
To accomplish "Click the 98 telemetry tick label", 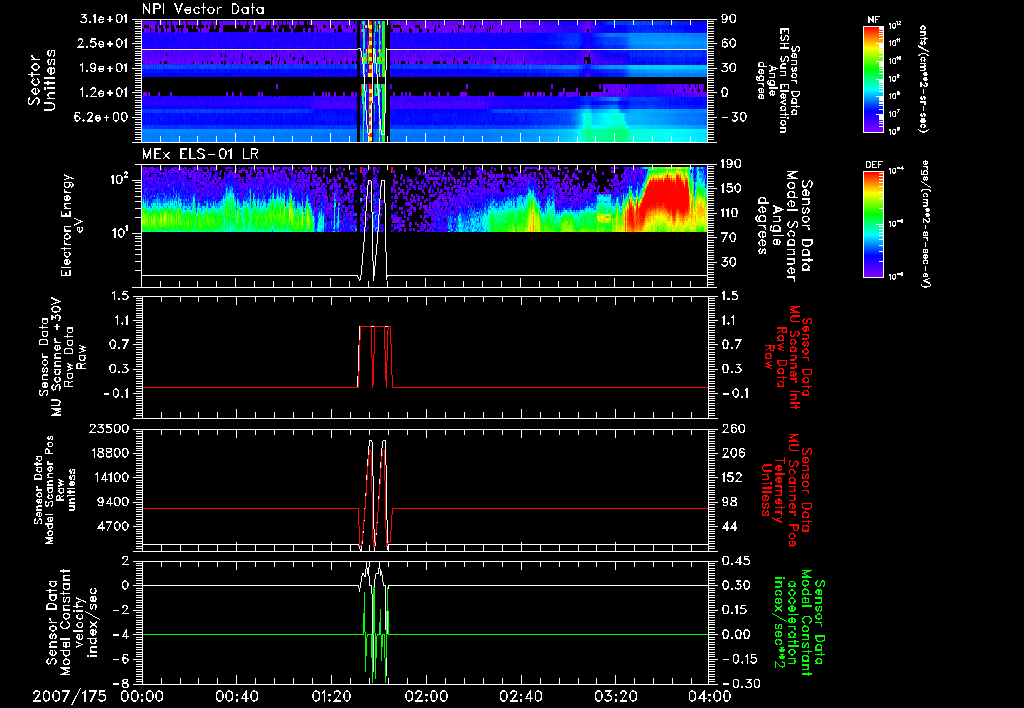I will [x=729, y=502].
